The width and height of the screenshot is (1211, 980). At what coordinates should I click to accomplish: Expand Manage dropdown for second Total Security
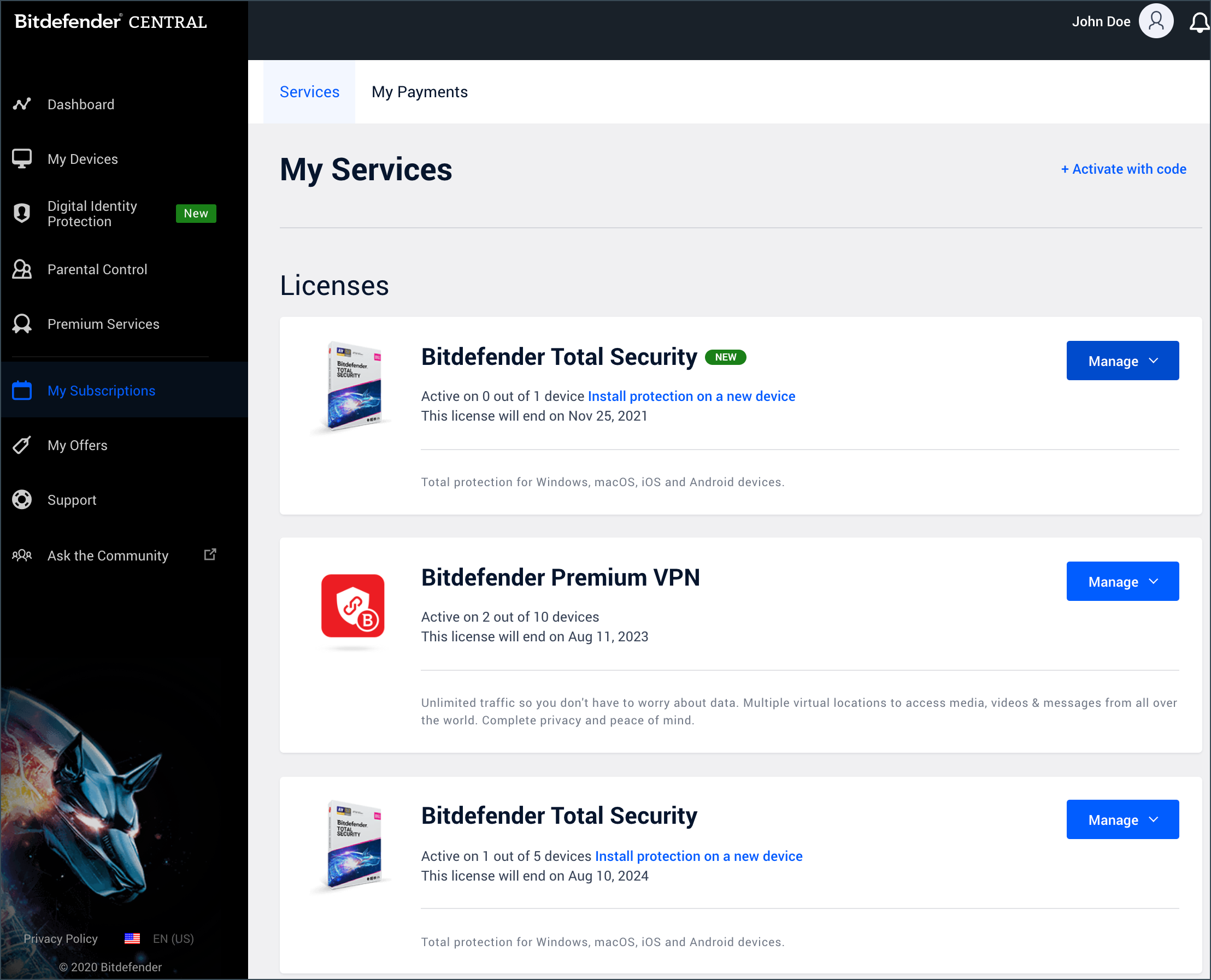1123,819
